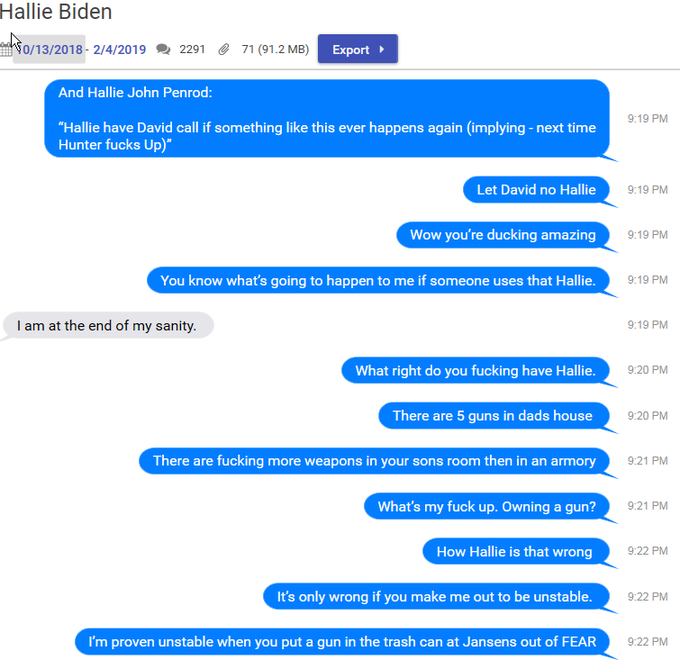This screenshot has width=680, height=669.
Task: Click the '5 guns in dads house' message
Action: (494, 415)
